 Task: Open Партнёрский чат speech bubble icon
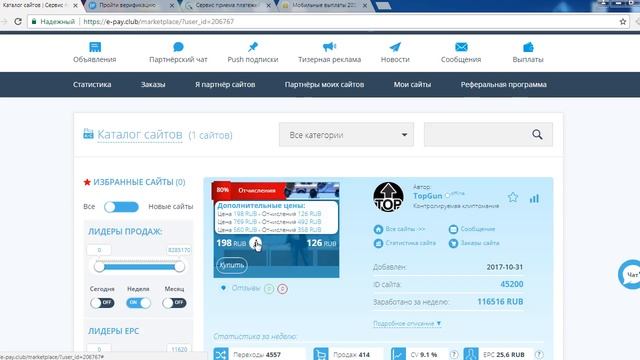point(178,47)
